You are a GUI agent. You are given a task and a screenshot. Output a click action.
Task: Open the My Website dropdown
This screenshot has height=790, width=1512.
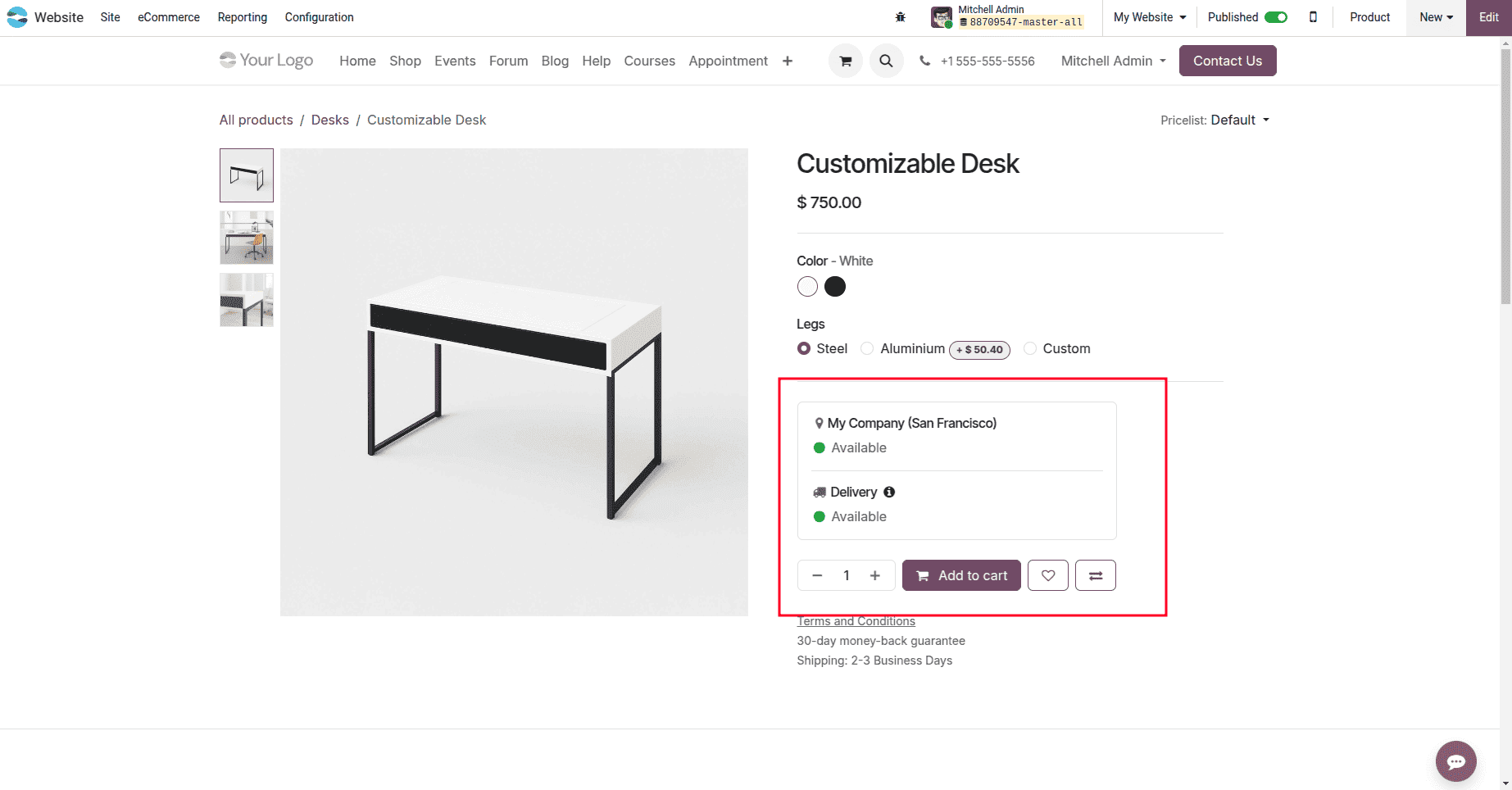1148,16
